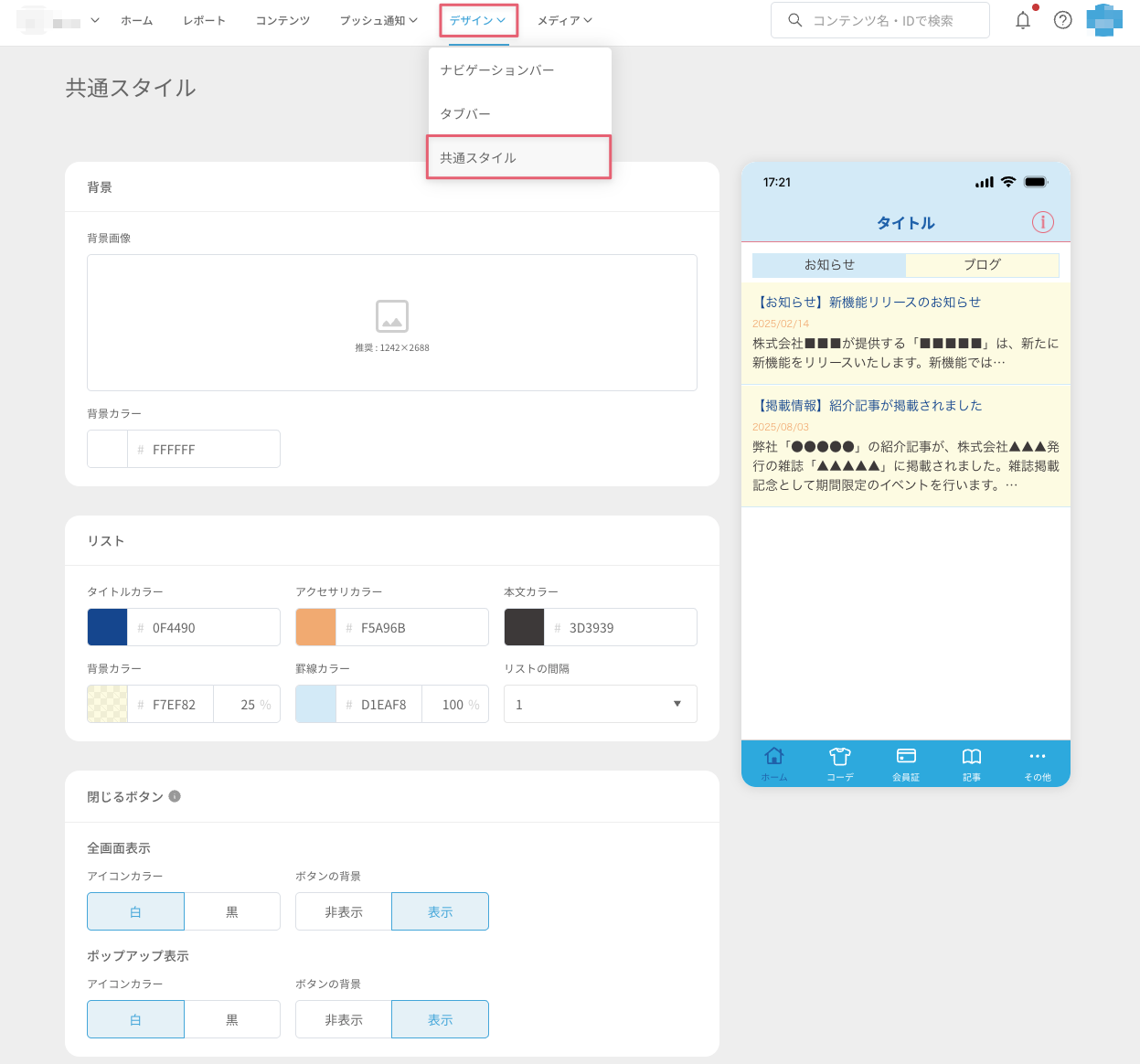Open the notifications bell icon
This screenshot has height=1064, width=1140.
[x=1023, y=20]
